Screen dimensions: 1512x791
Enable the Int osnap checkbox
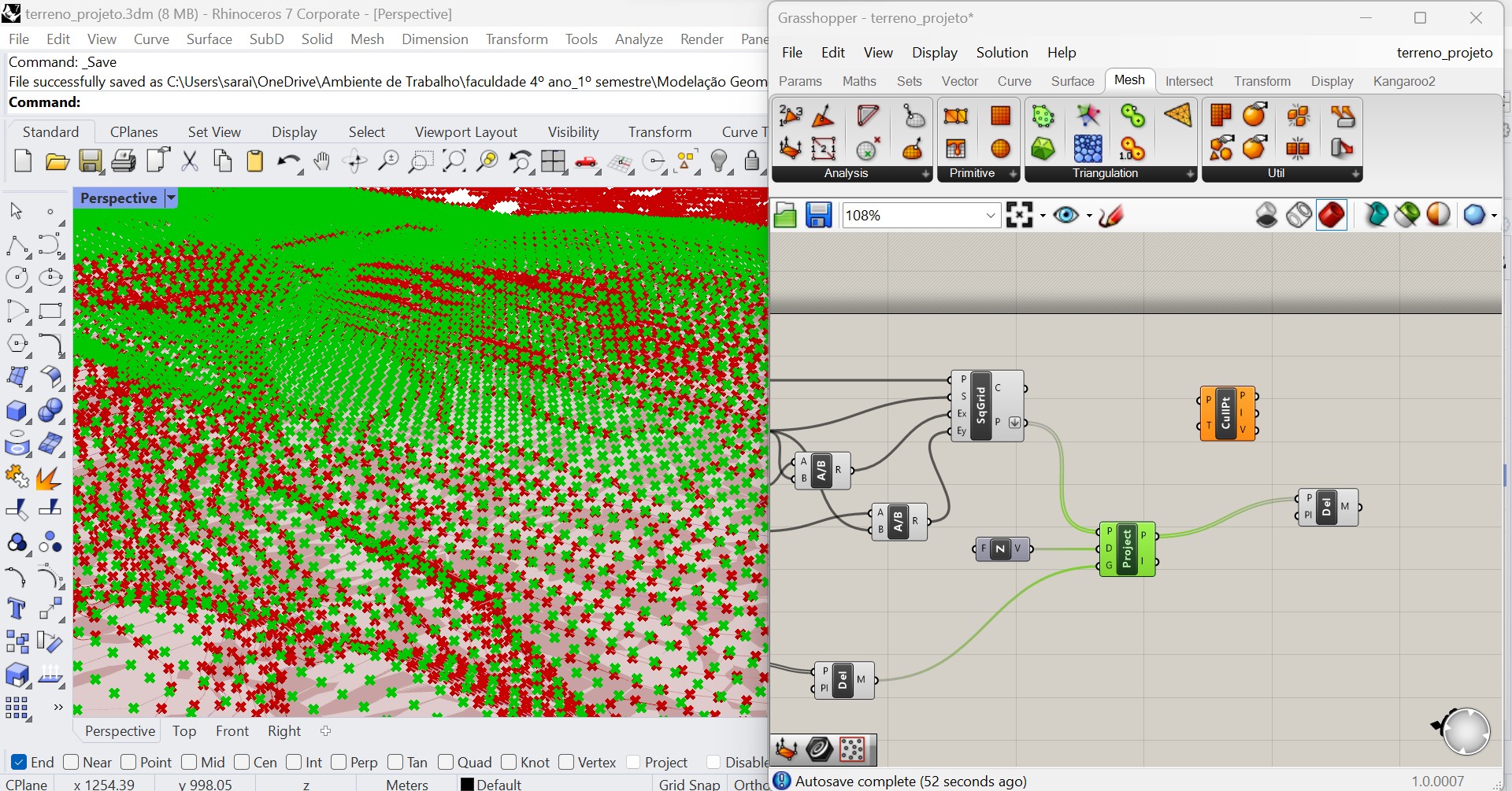[294, 762]
